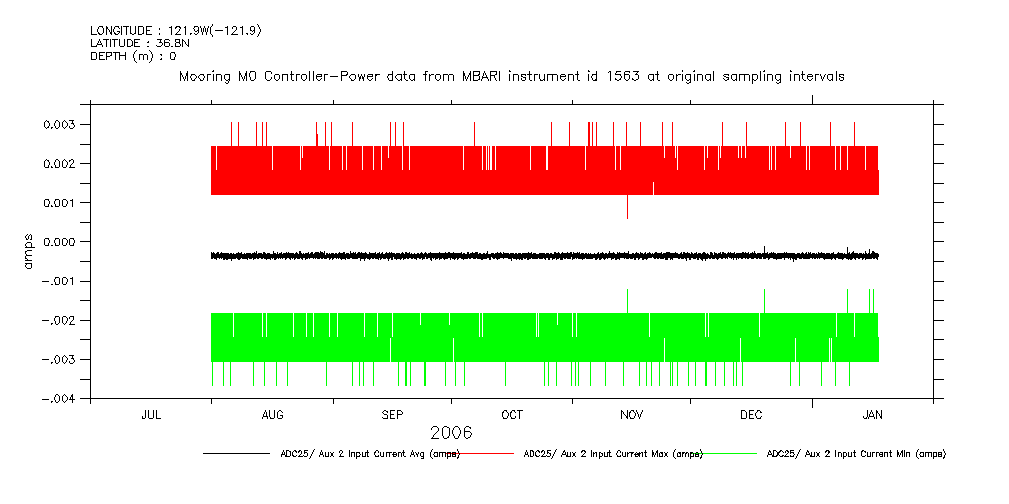The width and height of the screenshot is (1009, 504).
Task: Click the JUL month label
Action: tap(151, 415)
